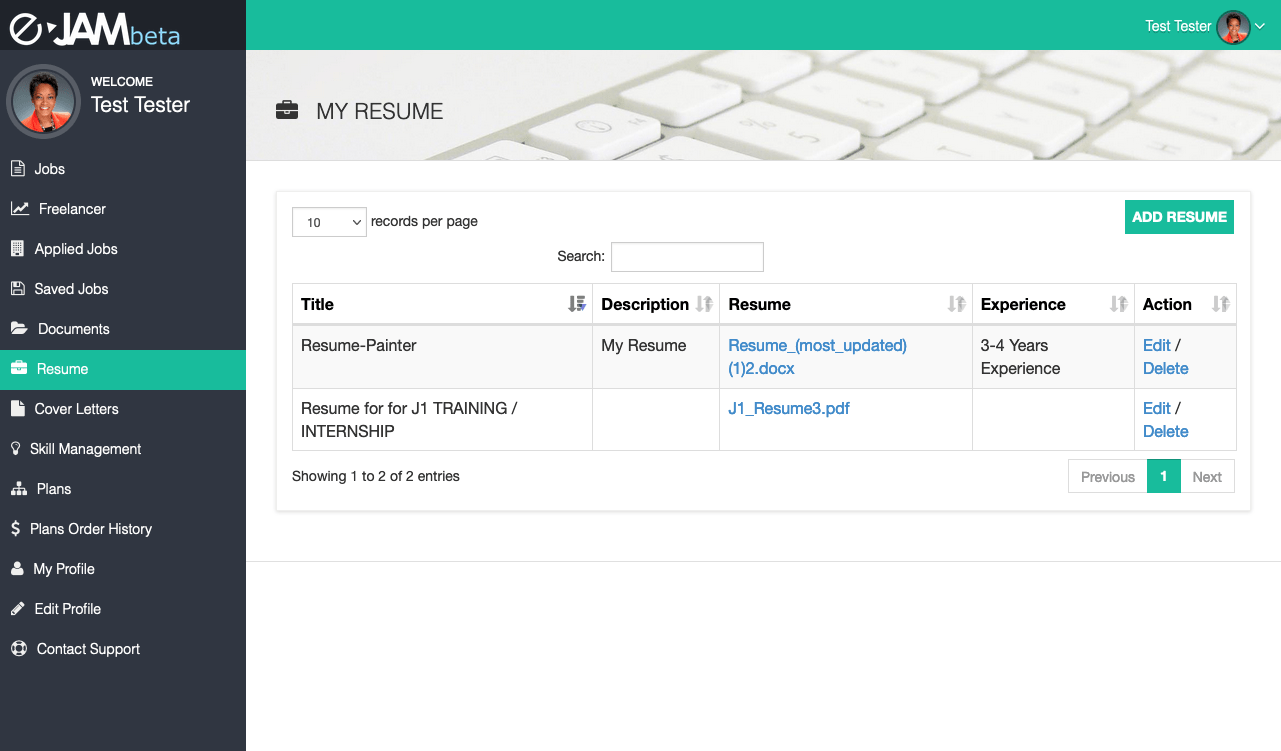This screenshot has height=751, width=1281.
Task: Click the Plans sitemap icon in sidebar
Action: click(x=19, y=489)
